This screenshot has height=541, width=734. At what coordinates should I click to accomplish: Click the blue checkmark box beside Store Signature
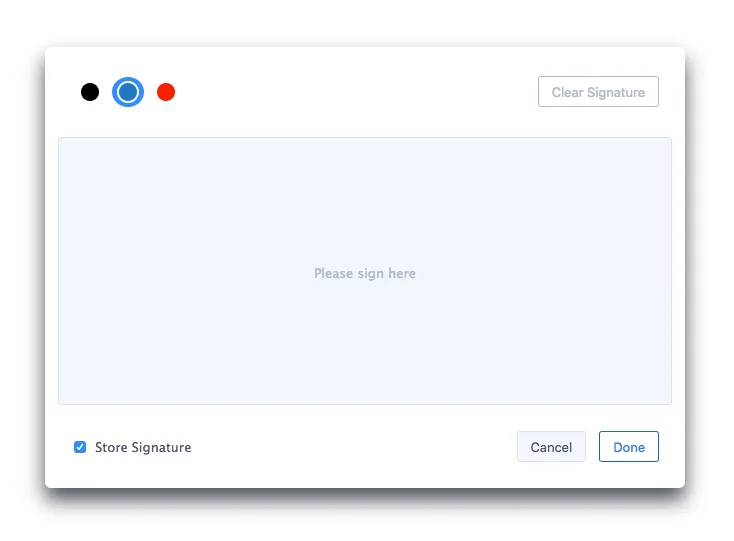click(80, 447)
